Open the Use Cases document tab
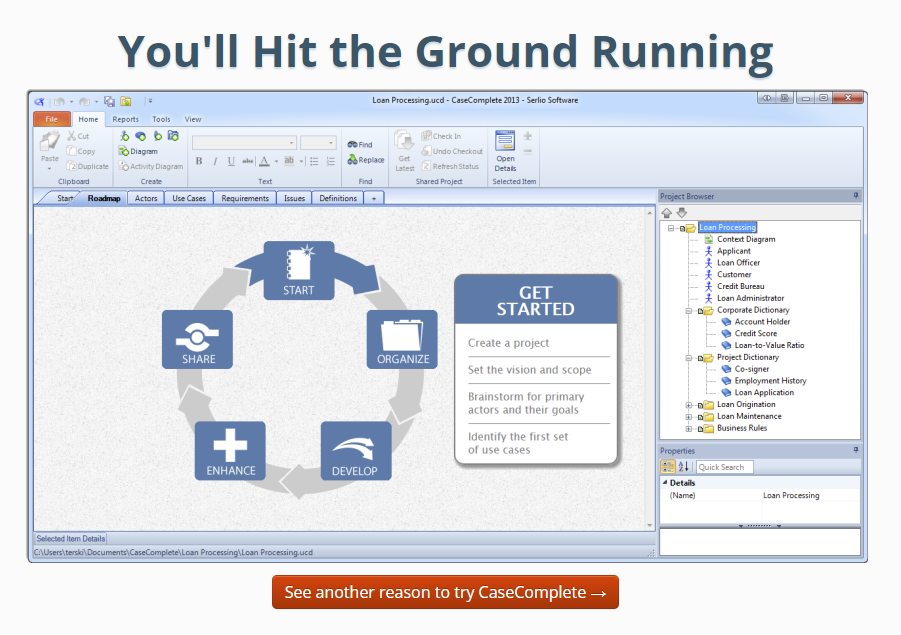This screenshot has width=901, height=635. 189,198
